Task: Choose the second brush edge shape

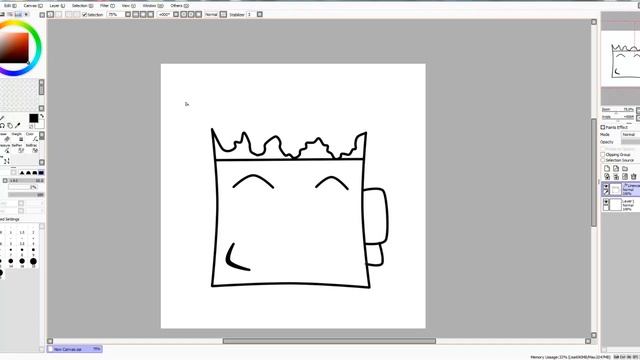Action: coord(29,173)
